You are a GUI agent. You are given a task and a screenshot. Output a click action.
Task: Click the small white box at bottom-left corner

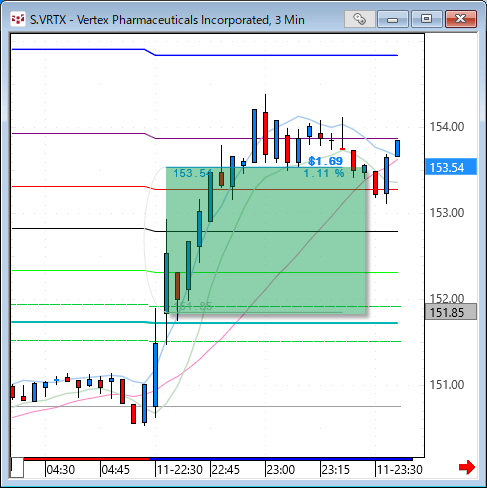pyautogui.click(x=17, y=468)
